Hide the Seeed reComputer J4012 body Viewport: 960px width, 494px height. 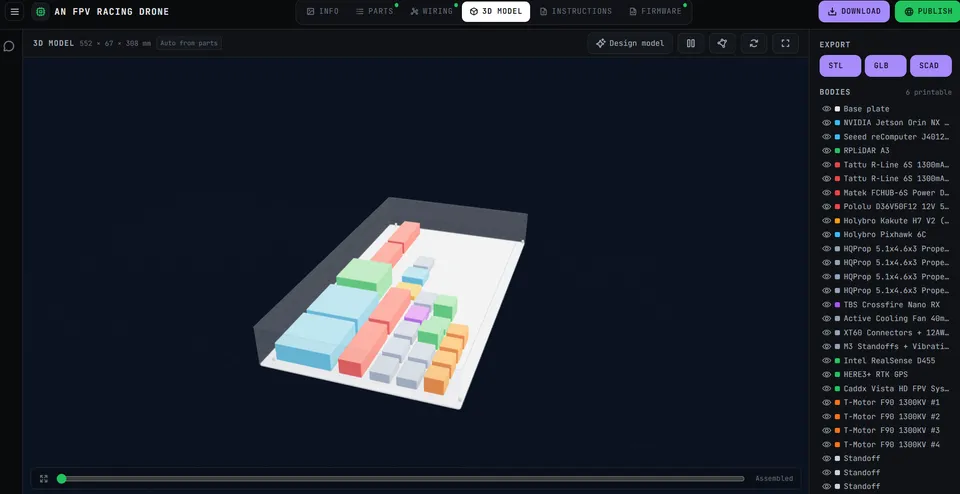coord(827,137)
